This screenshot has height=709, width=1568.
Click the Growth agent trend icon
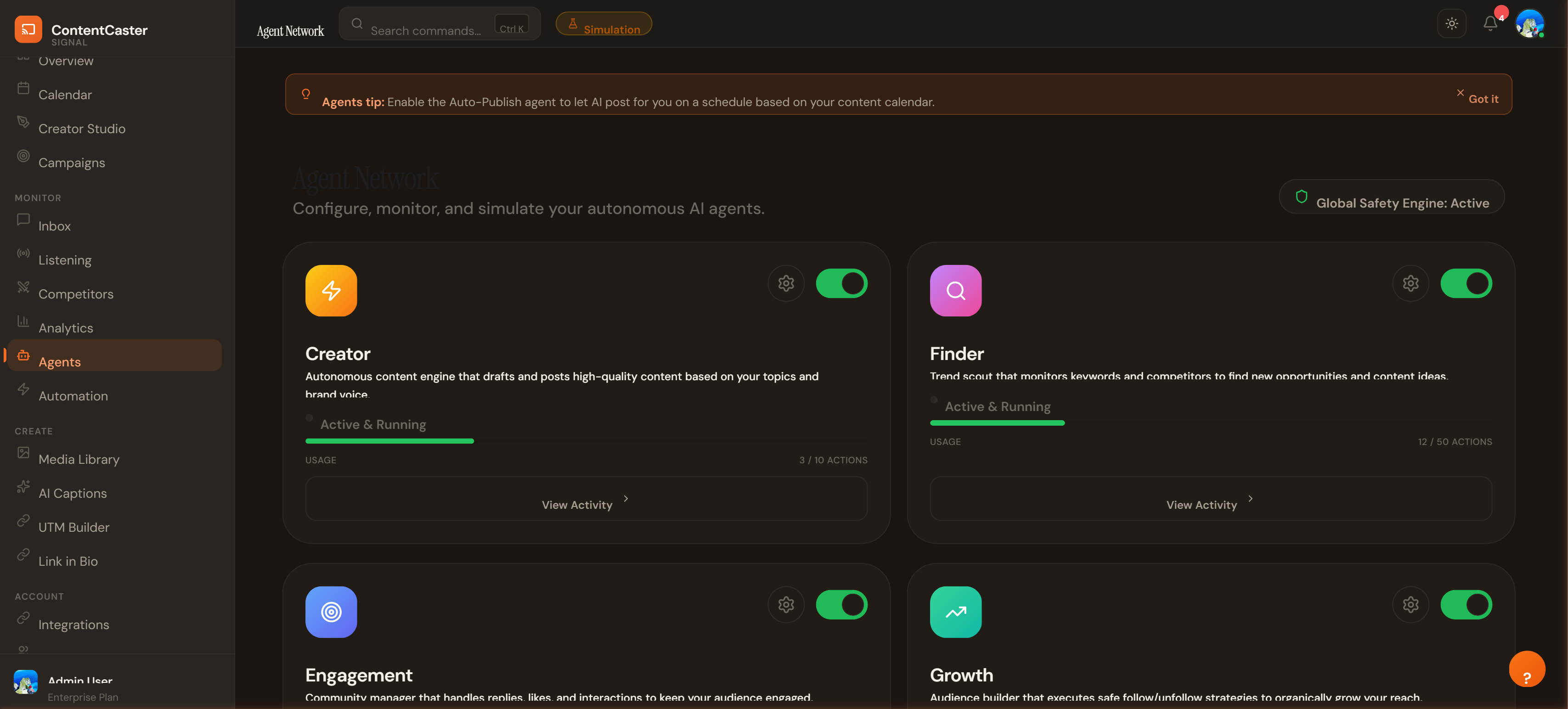[956, 612]
